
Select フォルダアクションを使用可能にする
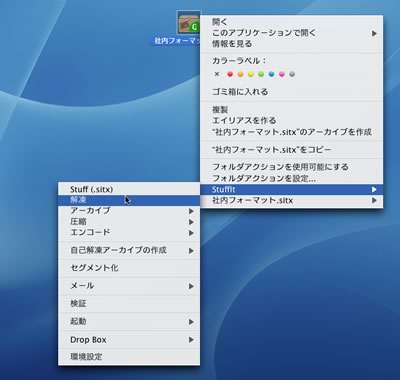tap(292, 167)
